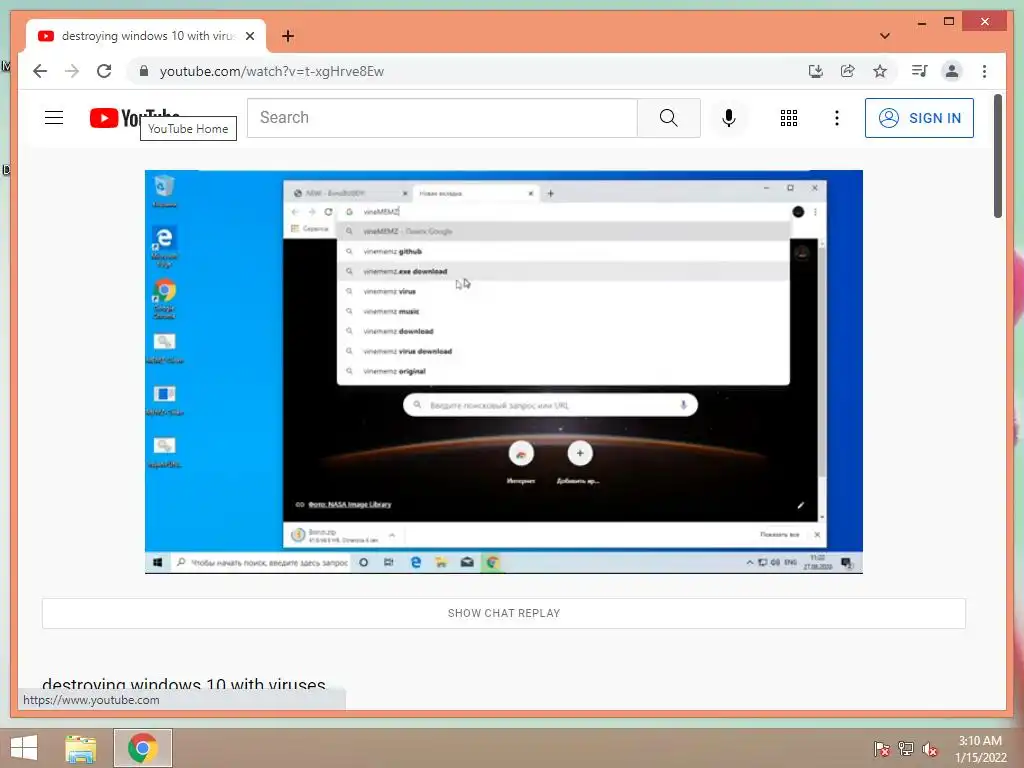Go to YouTube Home via the logo
Image resolution: width=1024 pixels, height=768 pixels.
(134, 118)
